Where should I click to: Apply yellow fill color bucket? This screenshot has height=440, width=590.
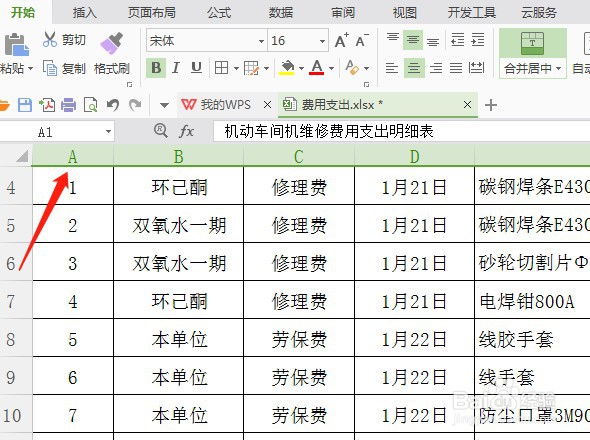coord(287,68)
